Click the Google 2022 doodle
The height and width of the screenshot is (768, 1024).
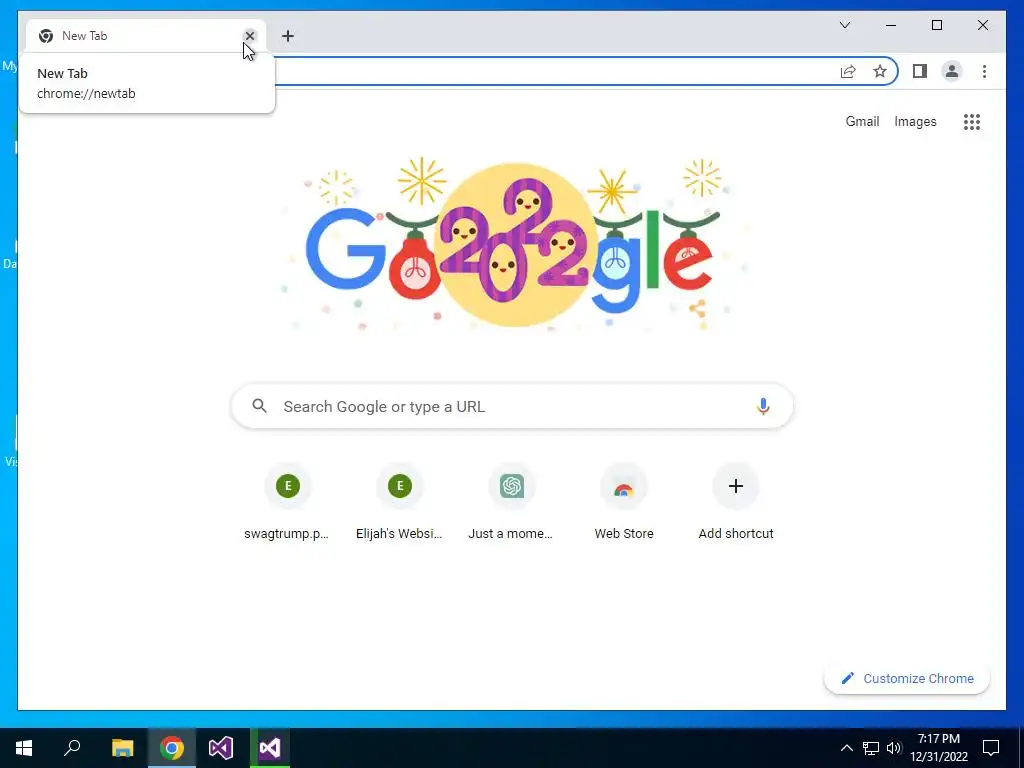[x=513, y=244]
